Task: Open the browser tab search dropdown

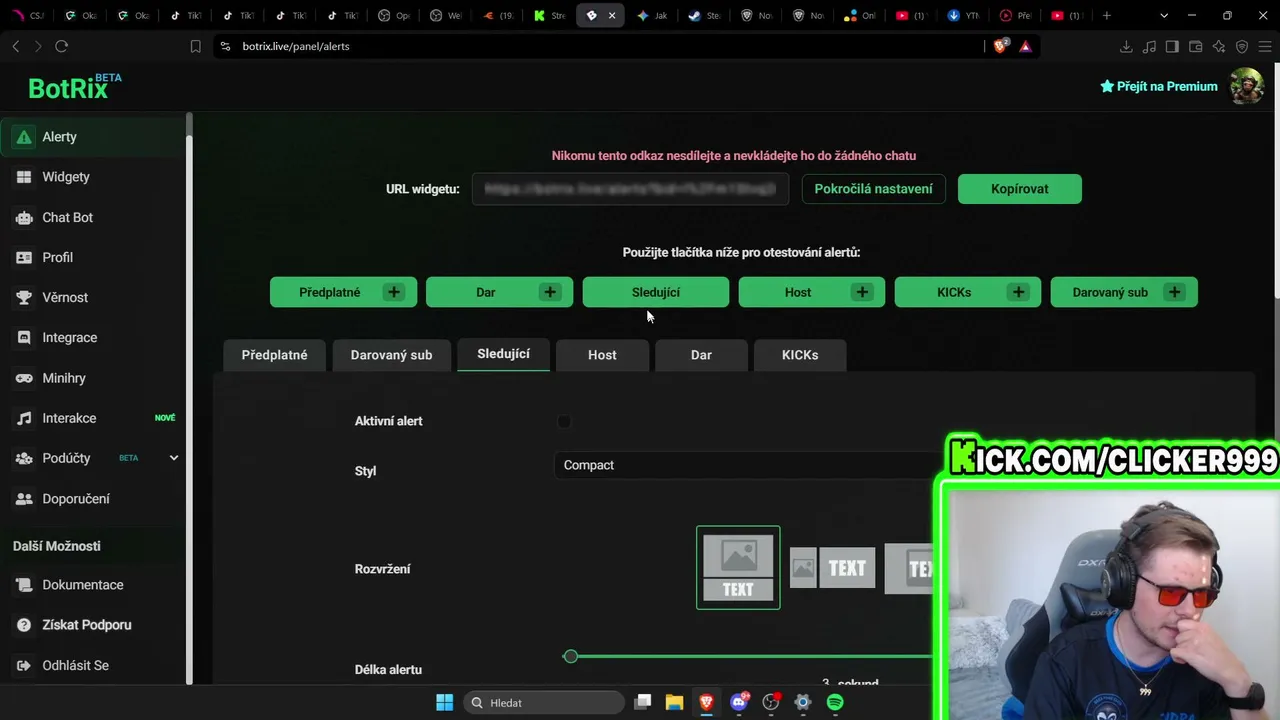Action: pyautogui.click(x=1163, y=15)
